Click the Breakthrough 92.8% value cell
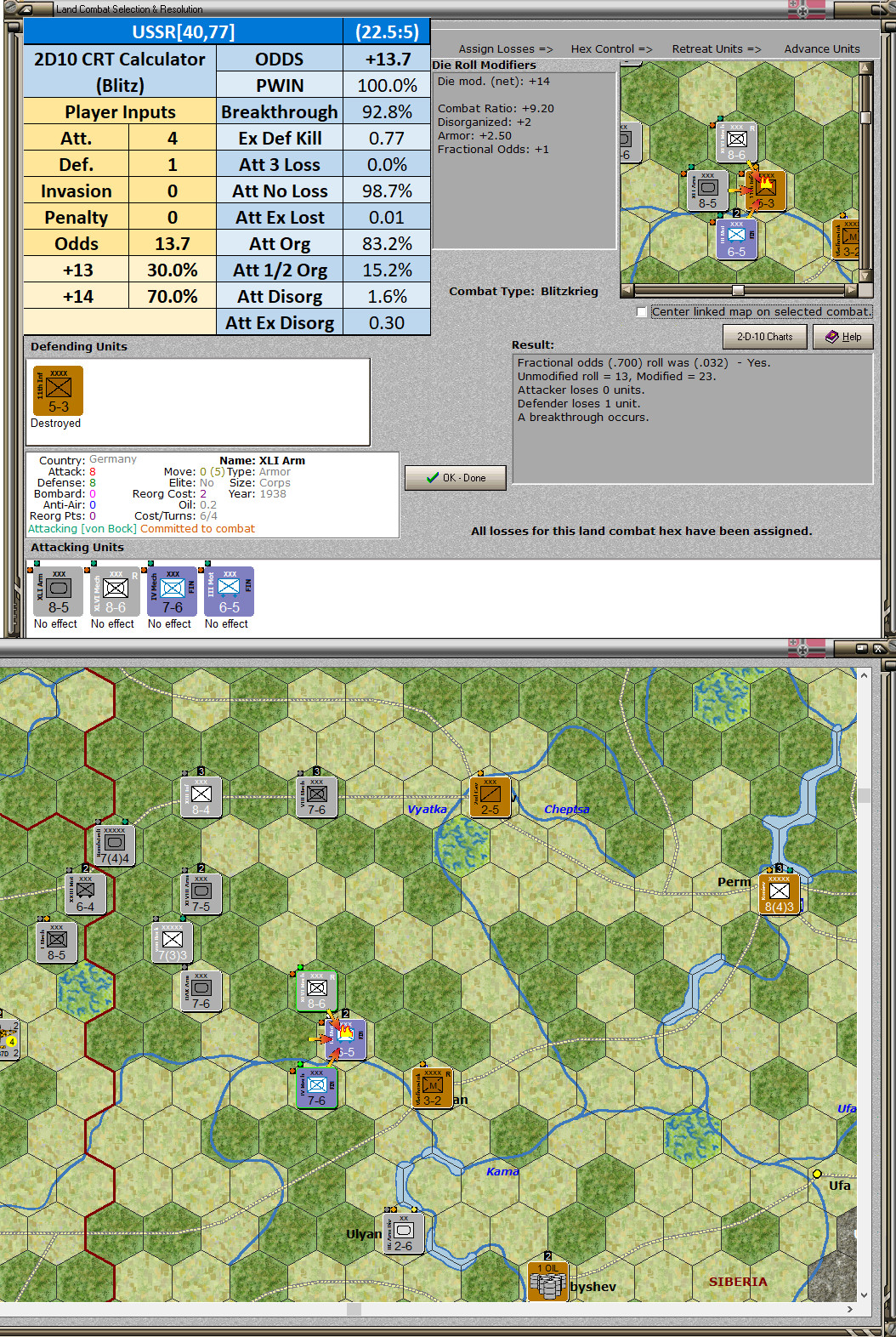This screenshot has height=1337, width=896. click(x=387, y=112)
